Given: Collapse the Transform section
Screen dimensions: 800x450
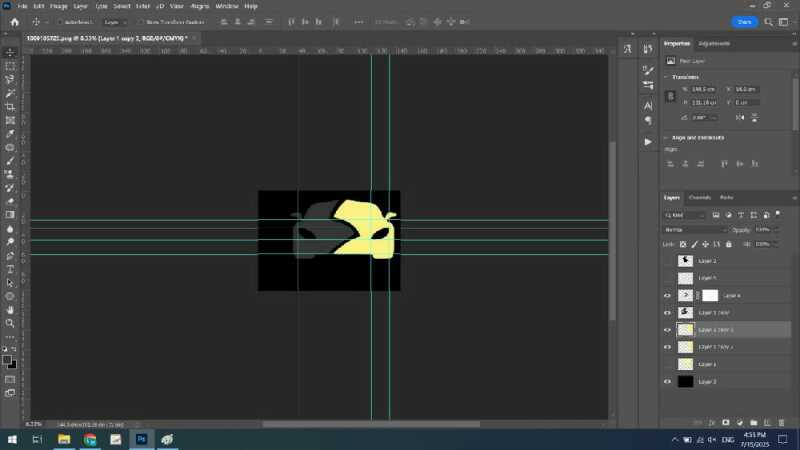Looking at the screenshot, I should tap(666, 77).
